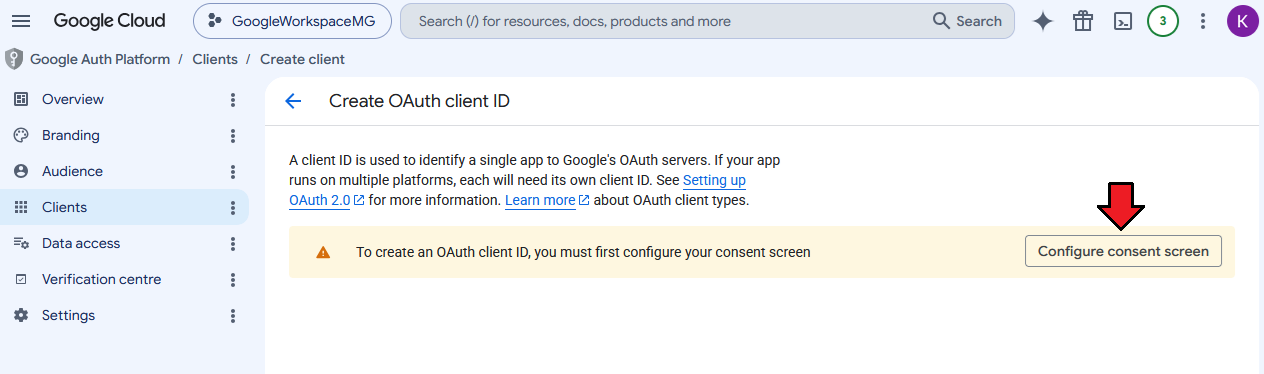Open the vertical dots settings menu in header
The width and height of the screenshot is (1264, 374).
tap(1203, 21)
